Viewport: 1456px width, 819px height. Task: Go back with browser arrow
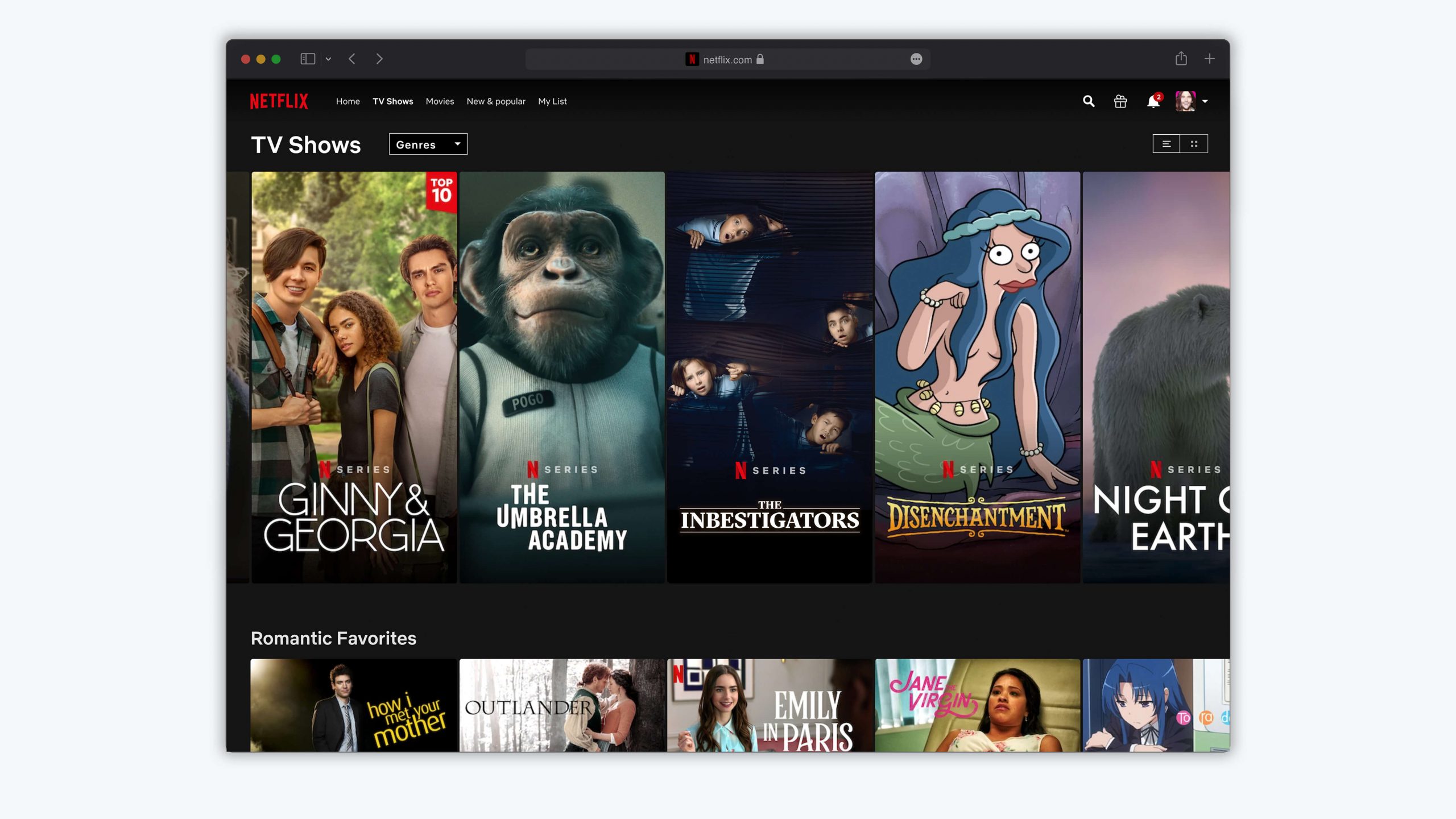(x=352, y=59)
